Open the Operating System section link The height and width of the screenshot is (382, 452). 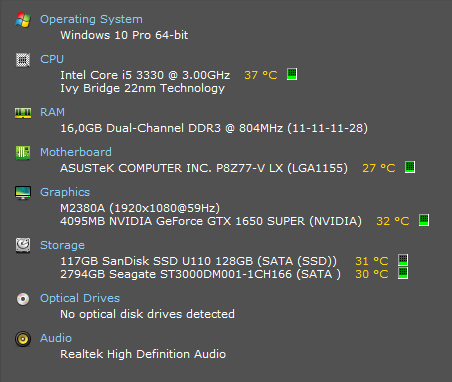coord(91,19)
